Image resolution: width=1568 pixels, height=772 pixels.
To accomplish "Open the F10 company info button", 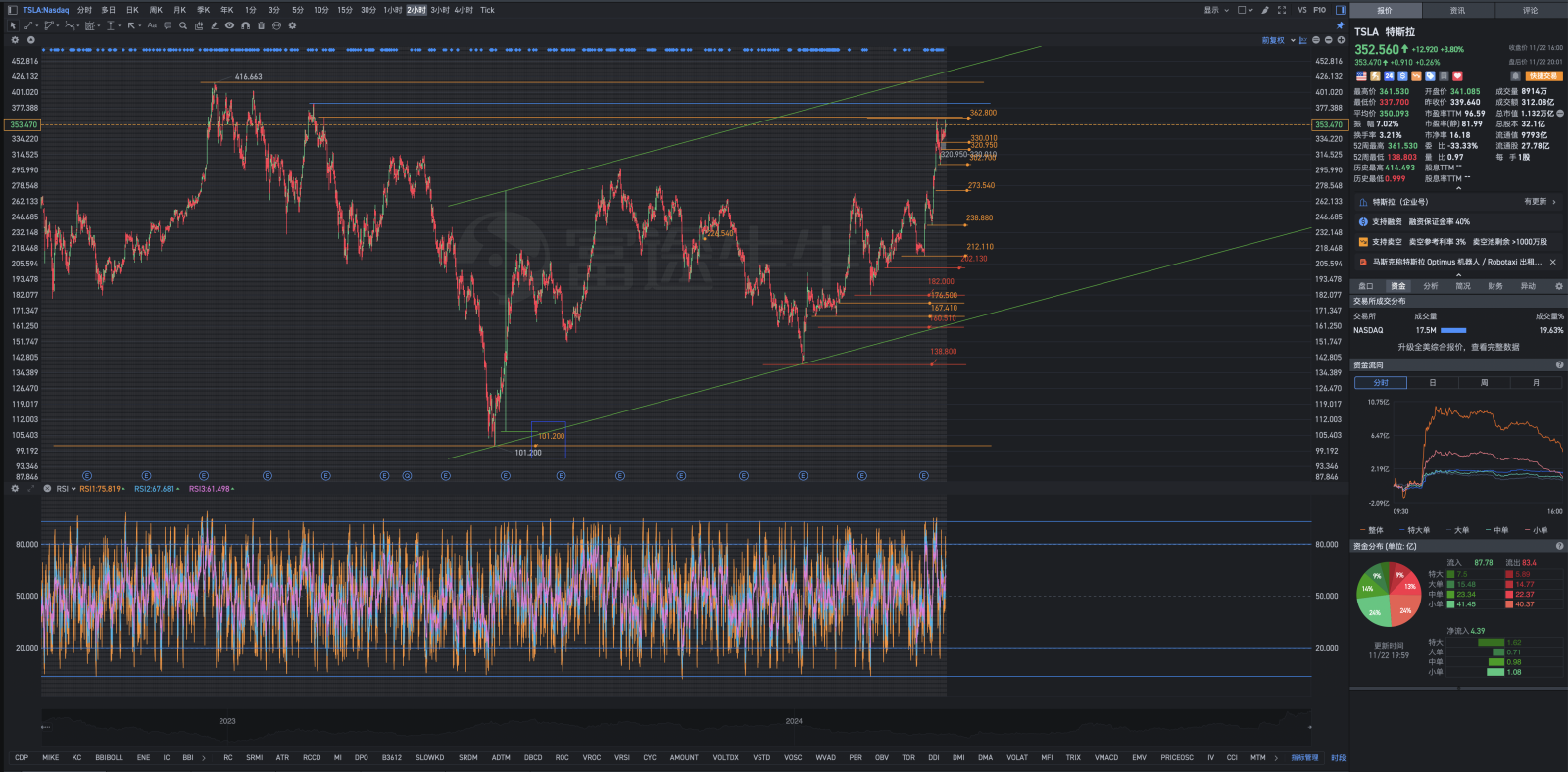I will [1320, 10].
